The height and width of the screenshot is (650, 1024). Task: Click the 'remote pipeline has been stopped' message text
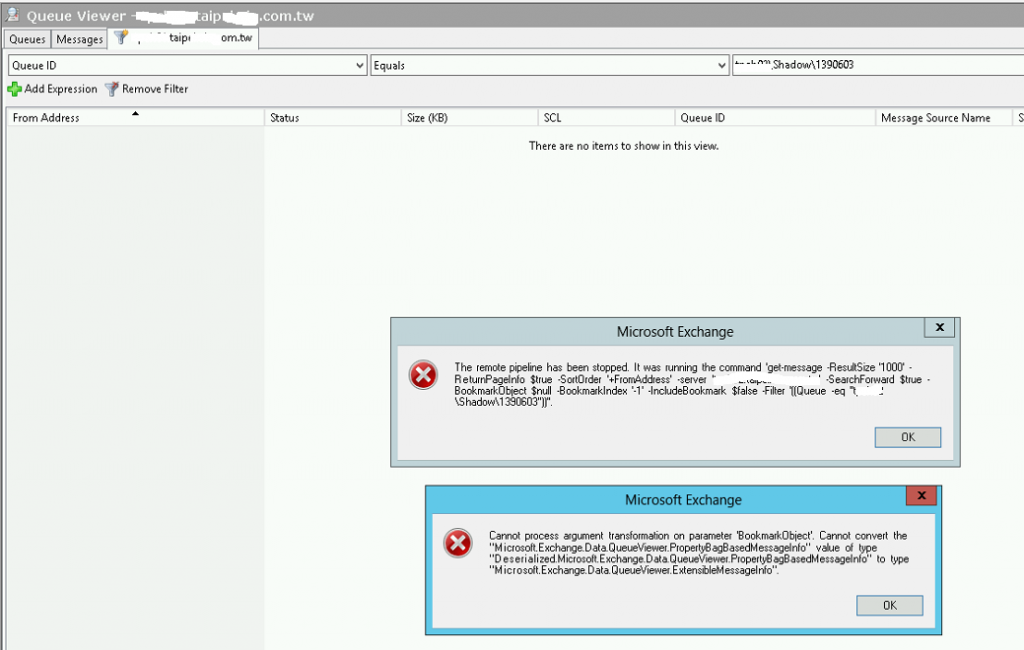[x=692, y=385]
